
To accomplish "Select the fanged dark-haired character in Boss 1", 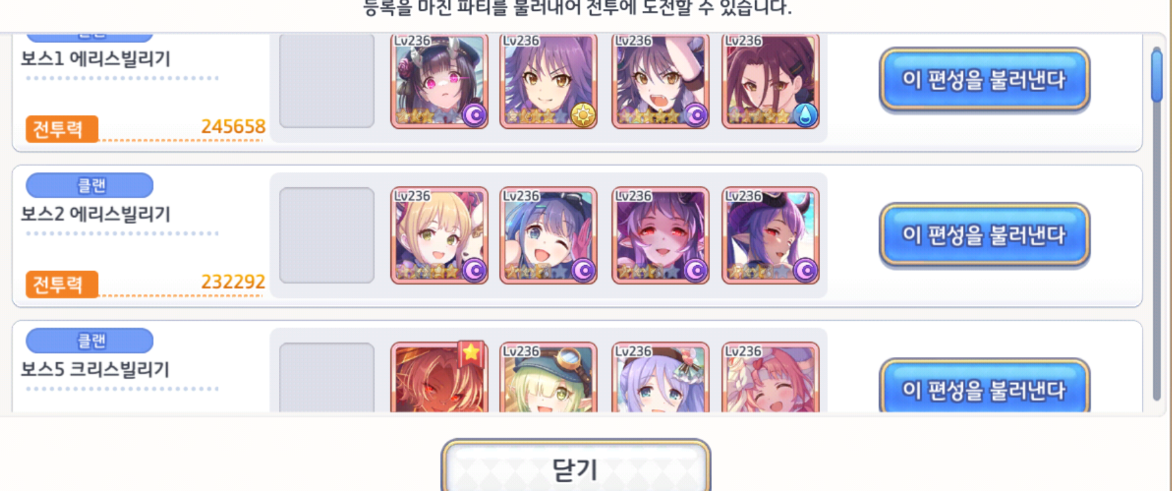I will pyautogui.click(x=660, y=81).
